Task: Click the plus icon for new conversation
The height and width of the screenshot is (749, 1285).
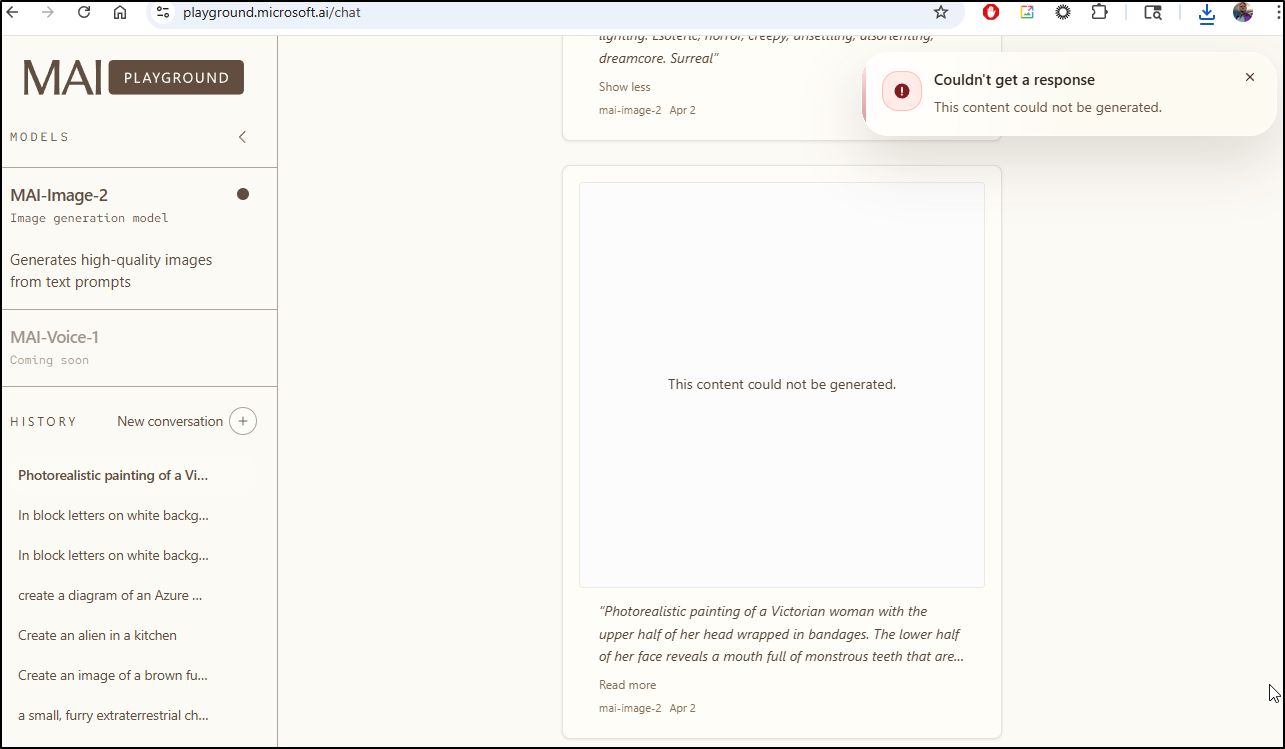Action: 243,421
